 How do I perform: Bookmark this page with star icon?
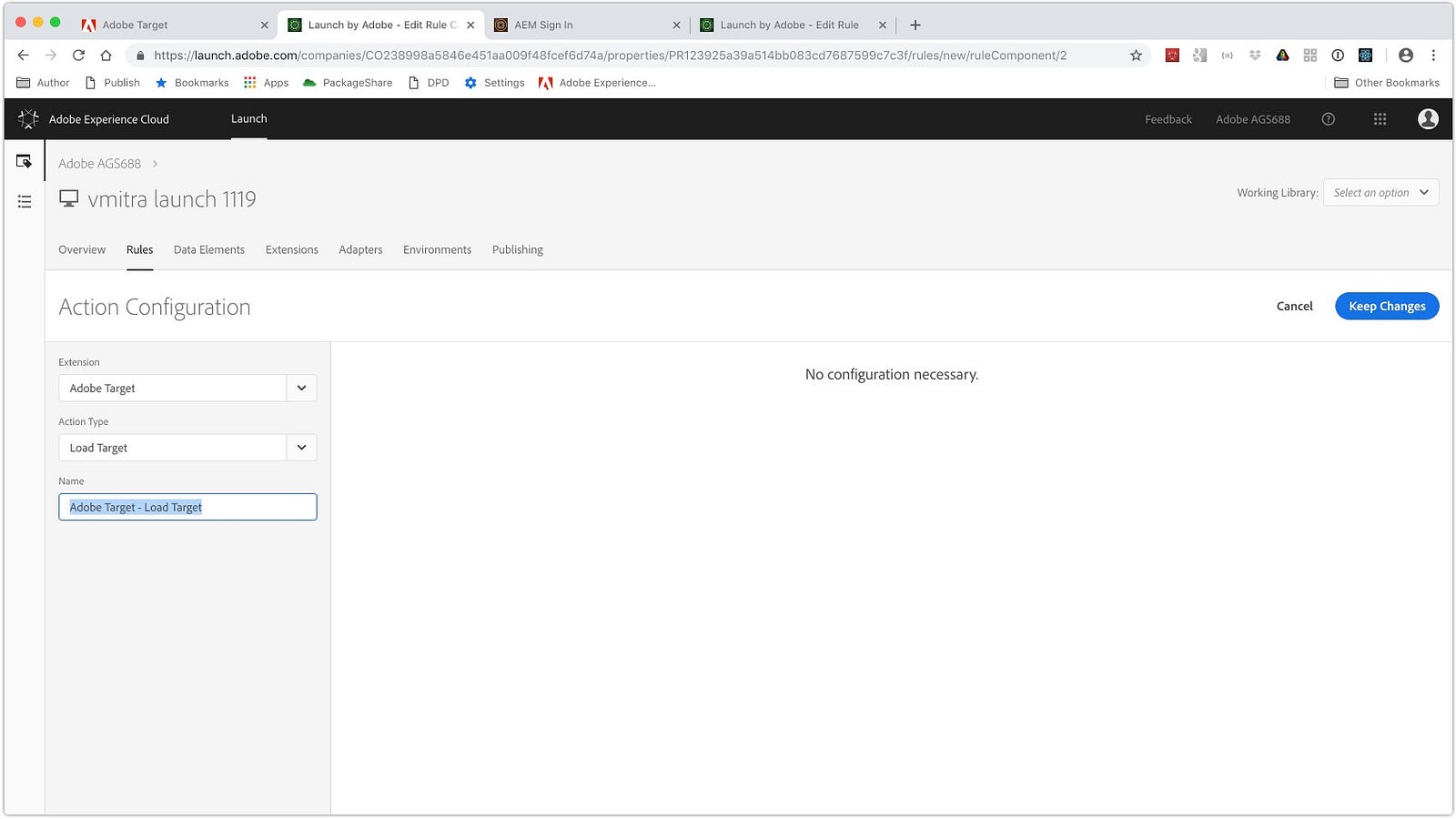click(1136, 56)
